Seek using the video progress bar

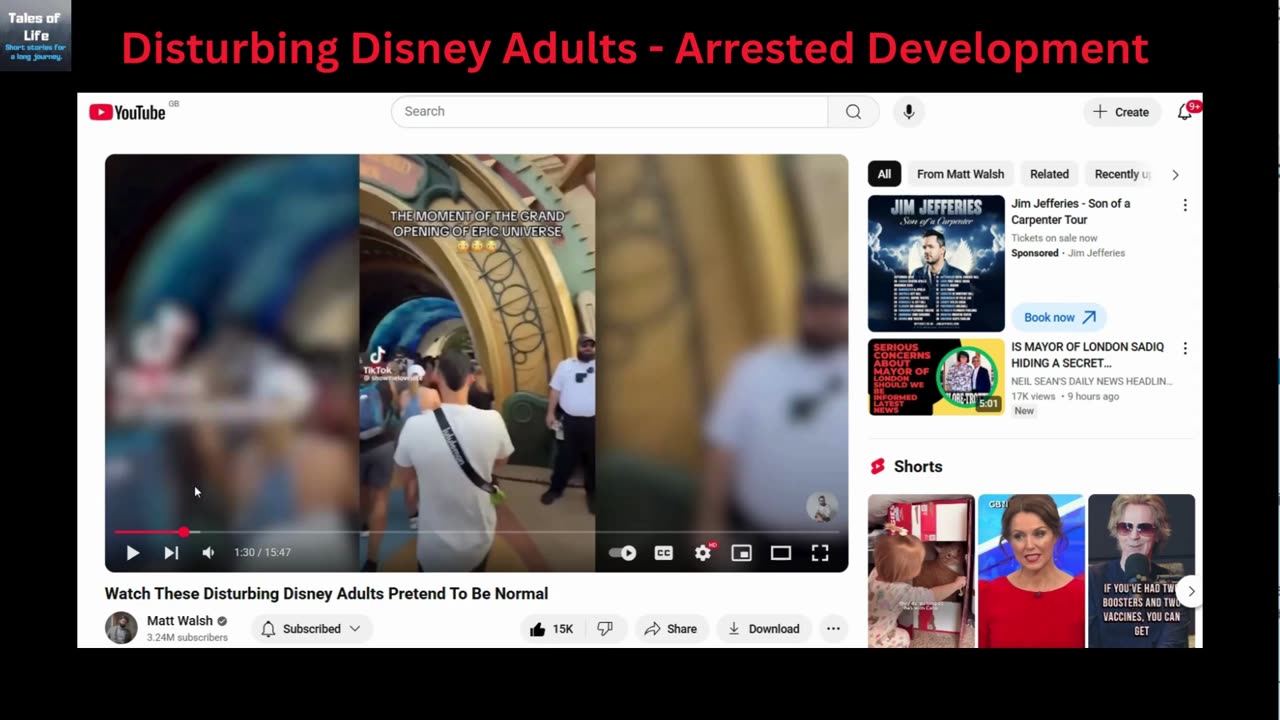pos(476,532)
